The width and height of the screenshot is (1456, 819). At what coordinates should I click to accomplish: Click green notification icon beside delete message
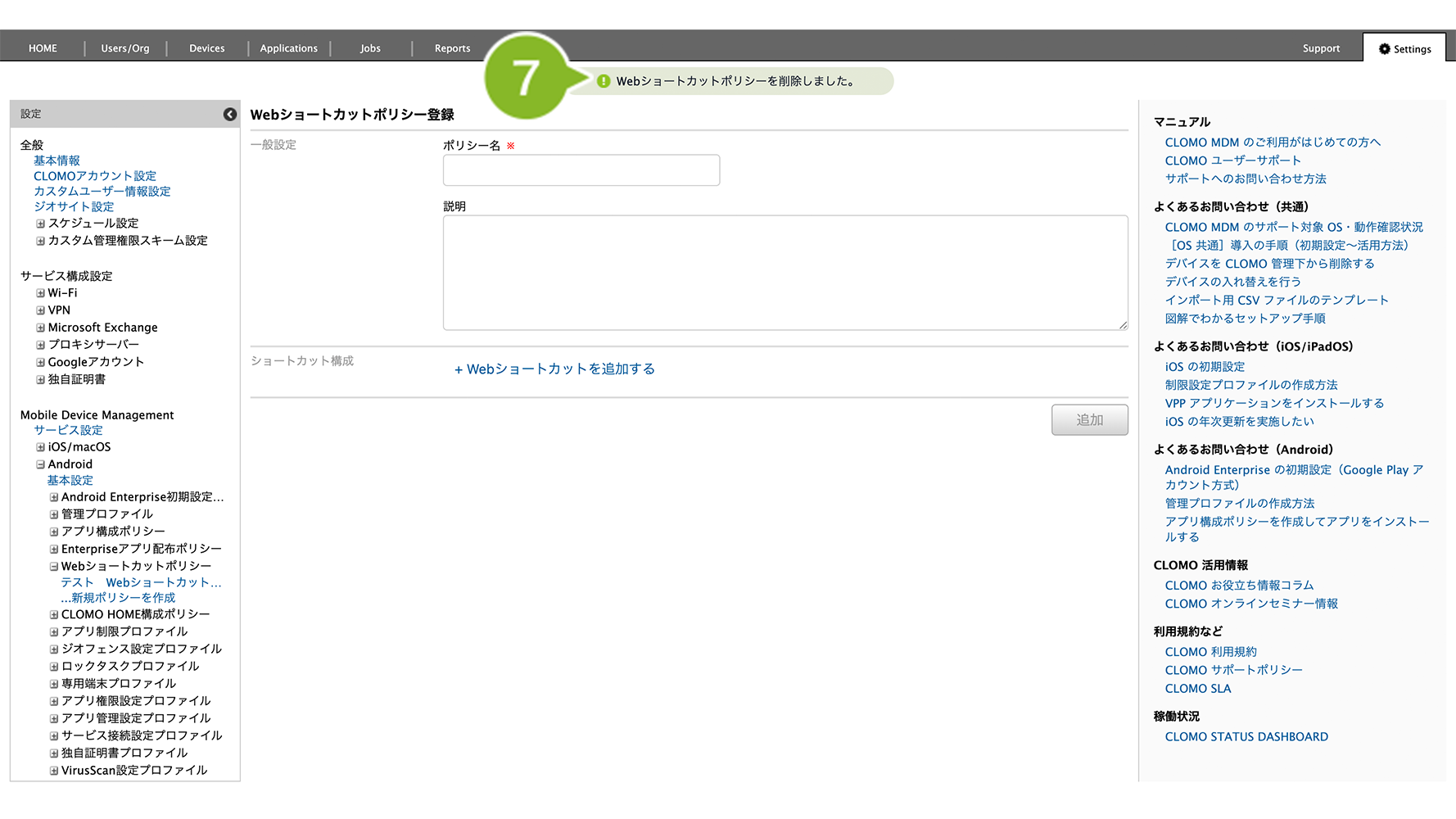pyautogui.click(x=604, y=81)
